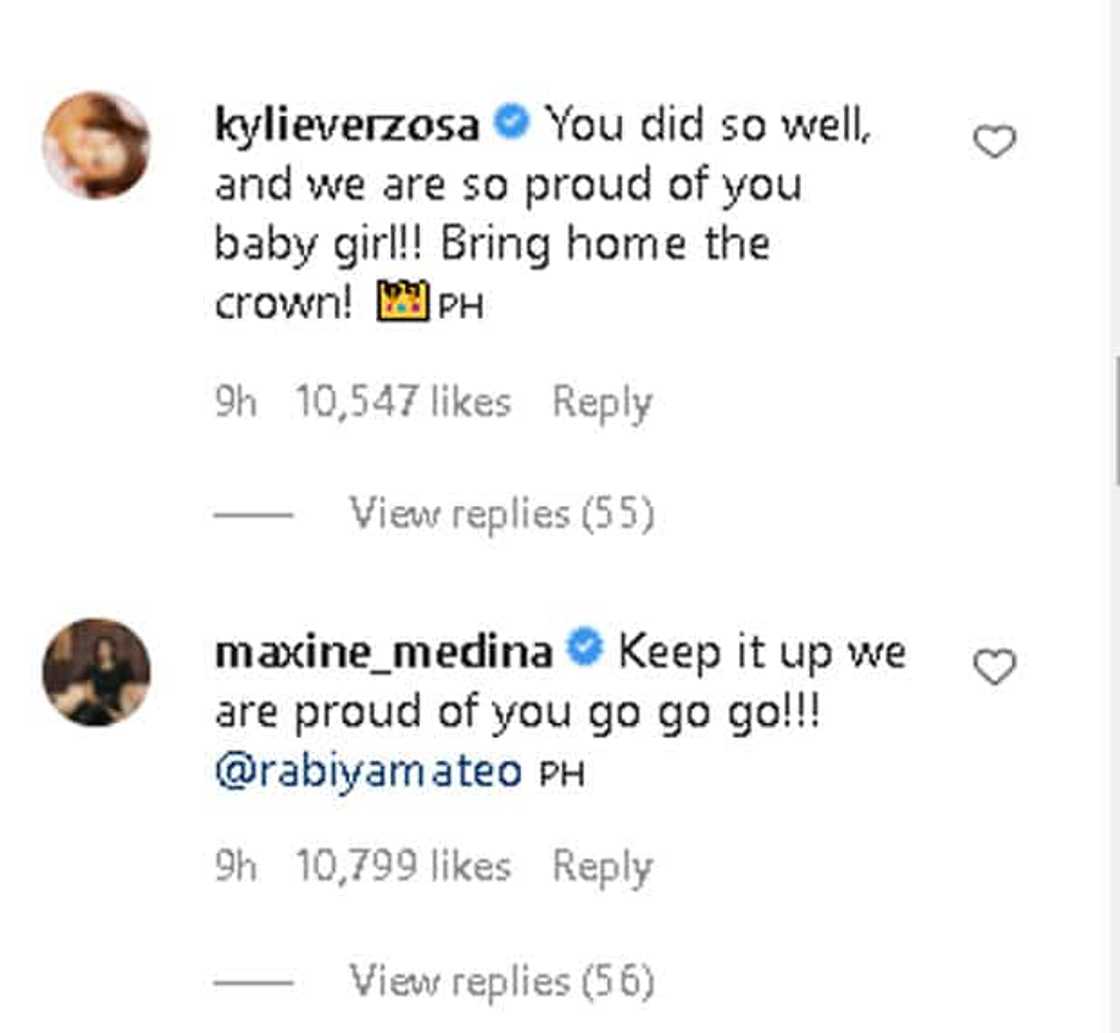This screenshot has height=1033, width=1120.
Task: Click the verified badge next to kylieverzosa
Action: 512,126
